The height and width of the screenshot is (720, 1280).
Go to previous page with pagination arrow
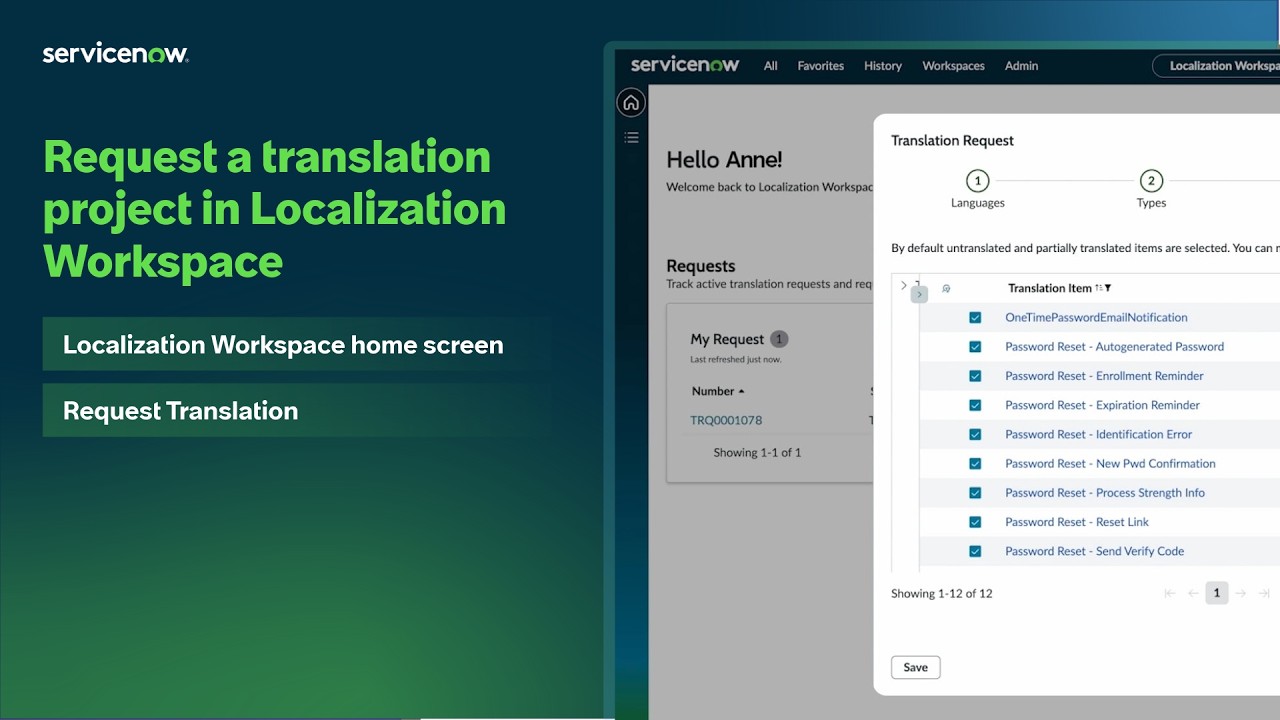point(1193,593)
